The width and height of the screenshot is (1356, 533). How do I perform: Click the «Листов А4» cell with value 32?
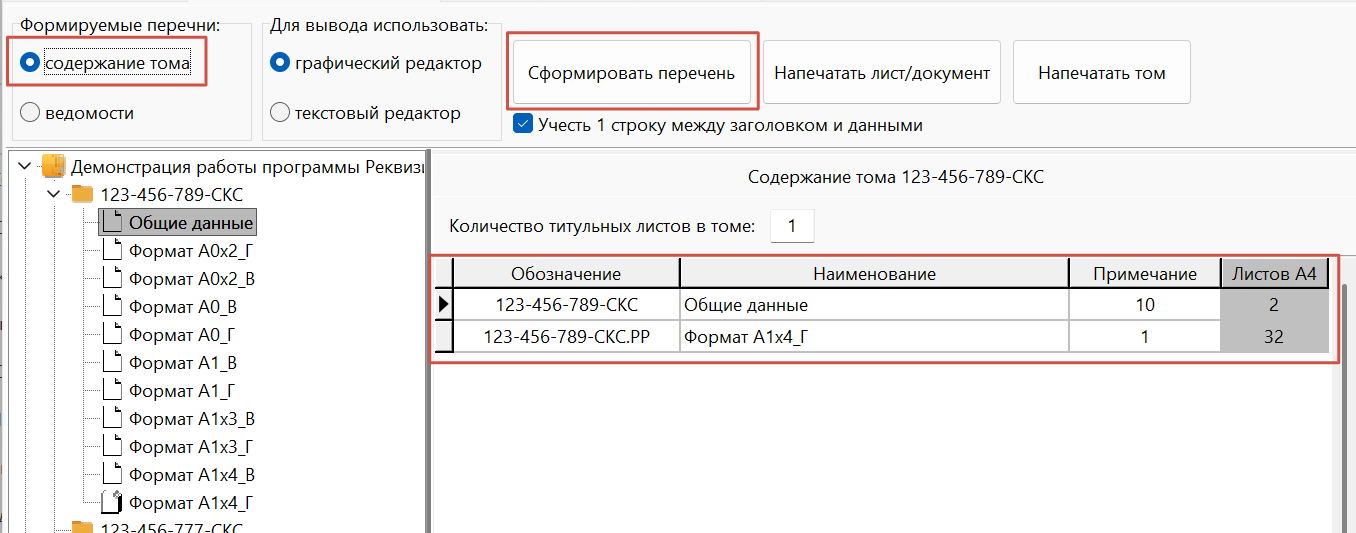[x=1274, y=336]
